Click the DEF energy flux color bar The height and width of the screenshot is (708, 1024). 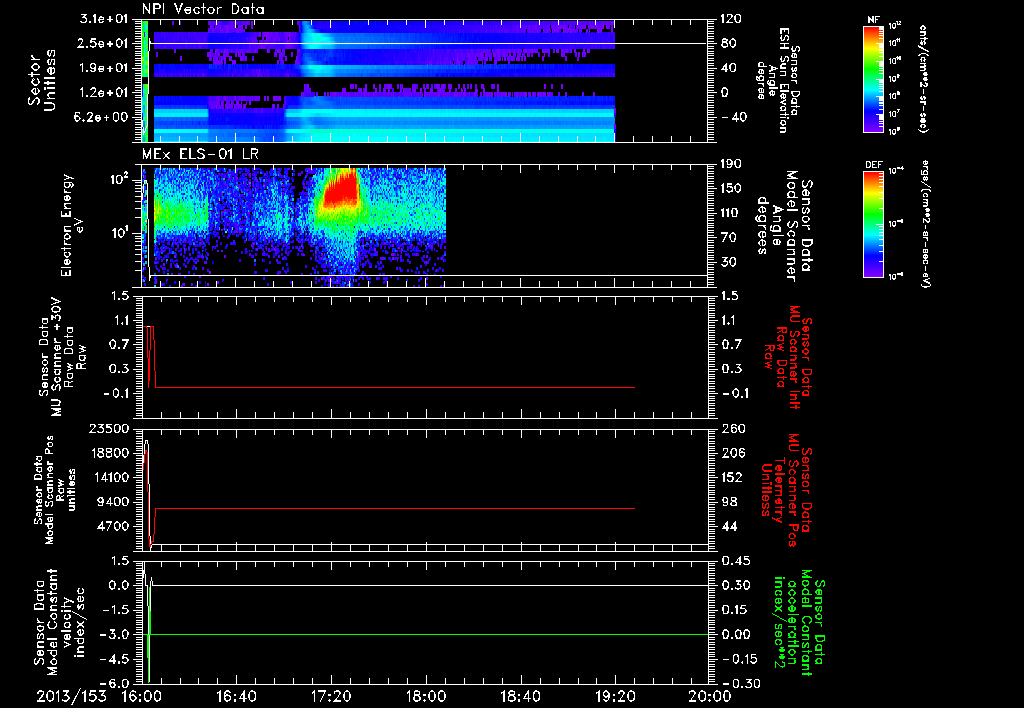pyautogui.click(x=874, y=223)
